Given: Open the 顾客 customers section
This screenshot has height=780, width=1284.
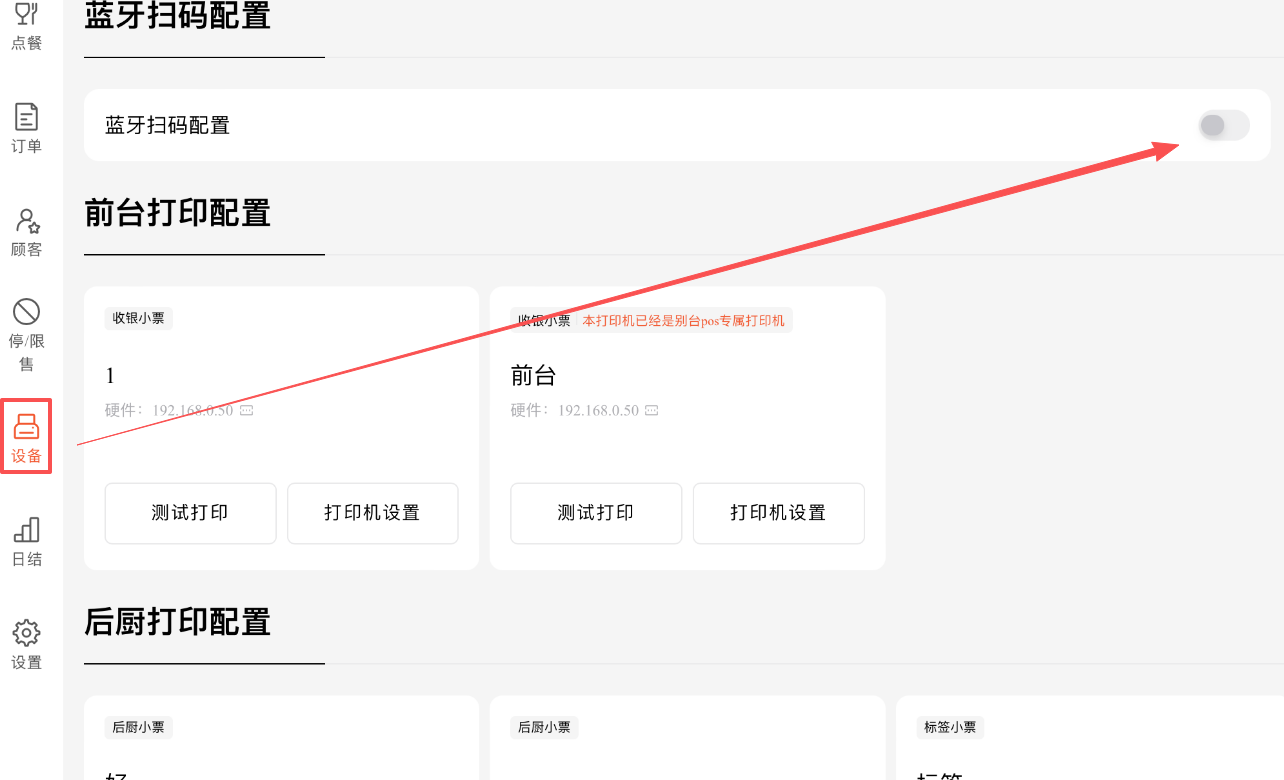Looking at the screenshot, I should pos(26,232).
